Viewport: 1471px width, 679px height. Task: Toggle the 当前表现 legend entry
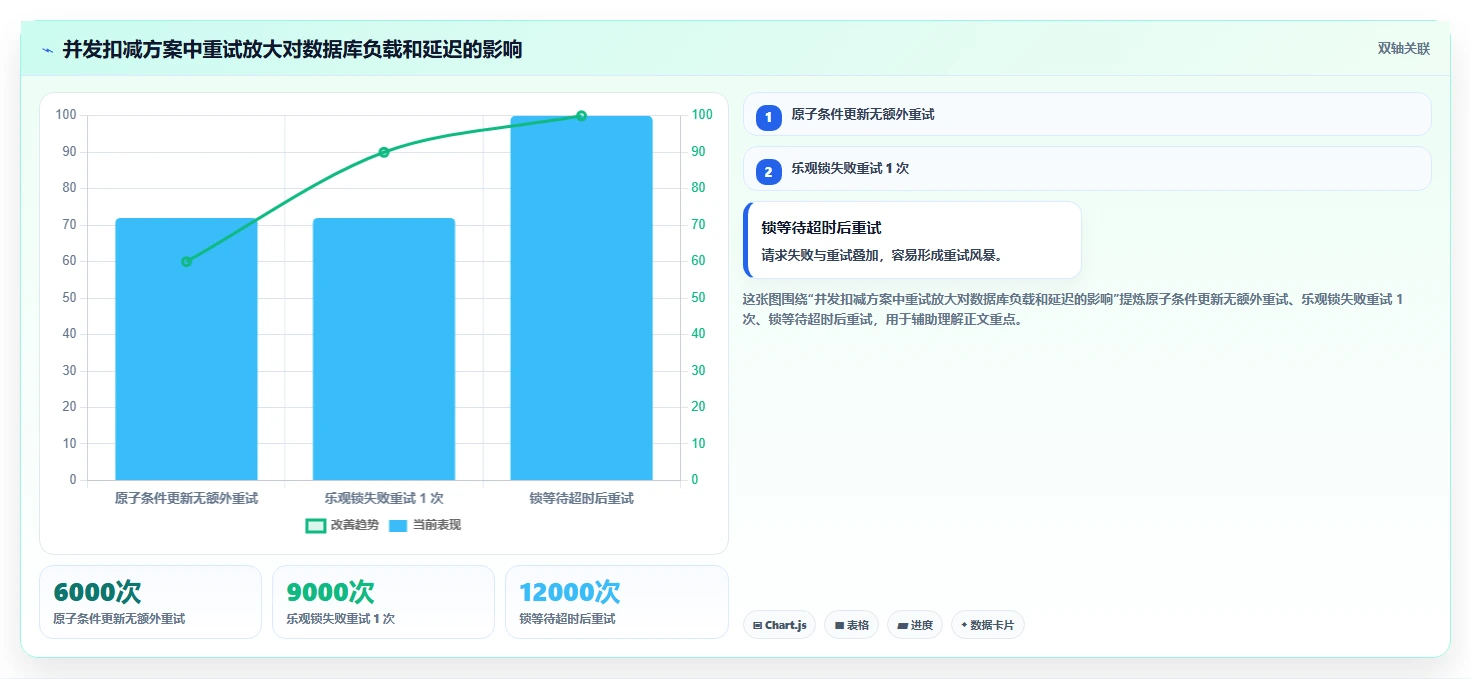tap(425, 525)
